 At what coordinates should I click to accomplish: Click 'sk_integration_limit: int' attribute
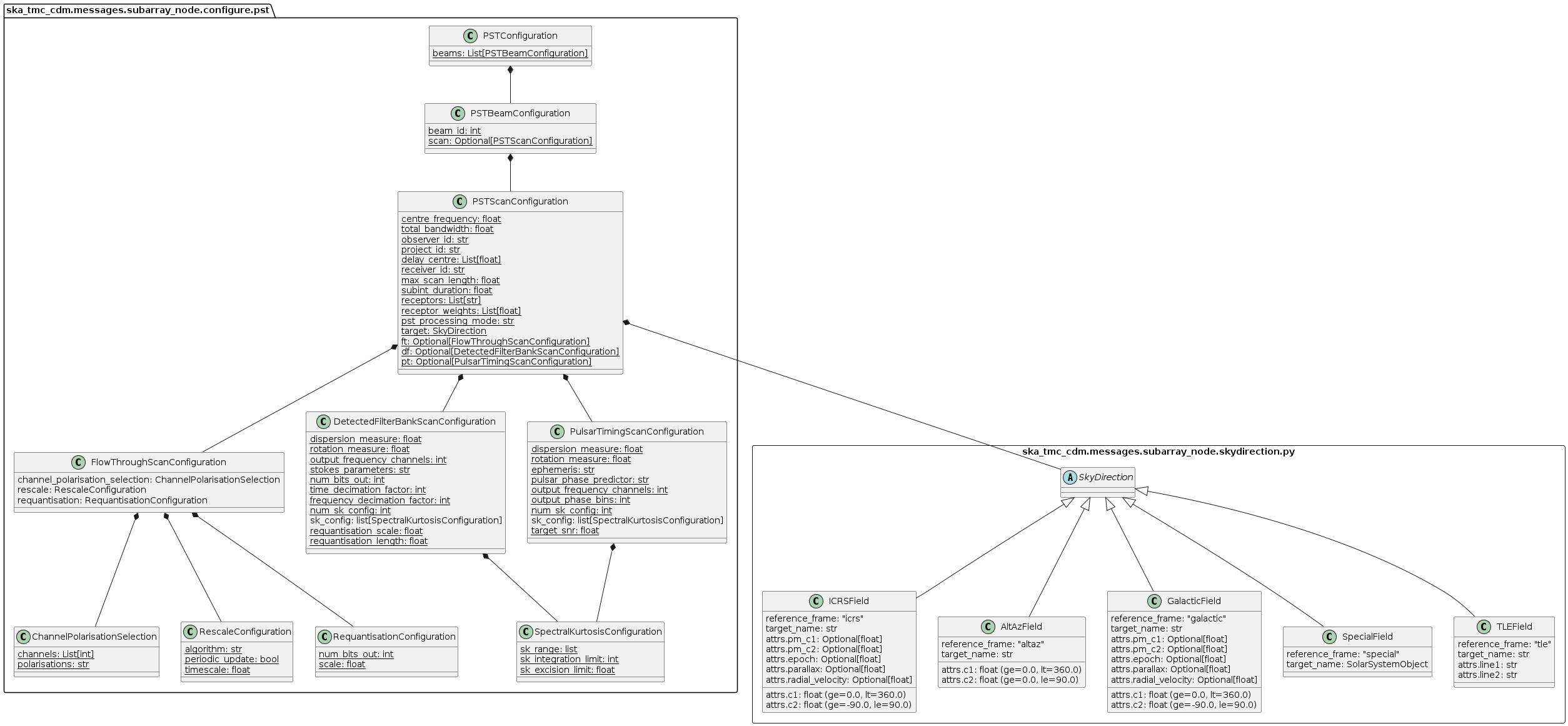pos(570,660)
